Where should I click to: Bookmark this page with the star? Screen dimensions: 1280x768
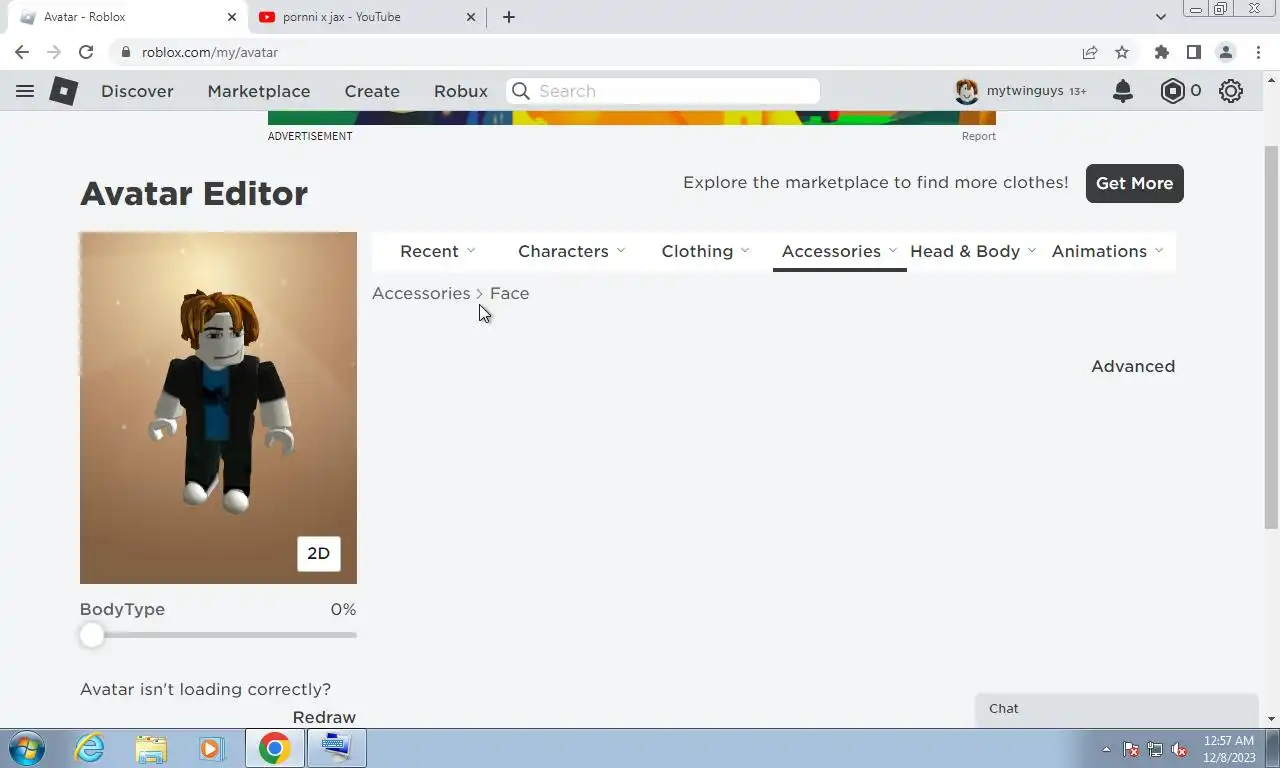click(1122, 52)
